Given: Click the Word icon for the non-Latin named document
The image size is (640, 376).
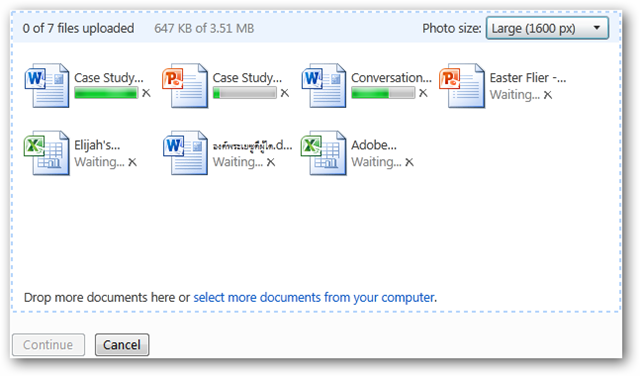Looking at the screenshot, I should [185, 153].
